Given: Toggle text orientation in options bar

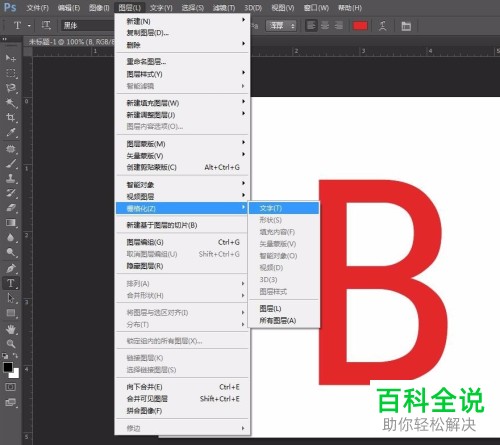Looking at the screenshot, I should tap(46, 25).
